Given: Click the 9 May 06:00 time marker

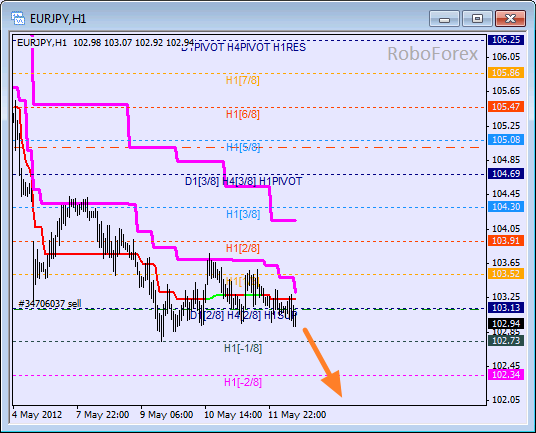Looking at the screenshot, I should tap(166, 415).
